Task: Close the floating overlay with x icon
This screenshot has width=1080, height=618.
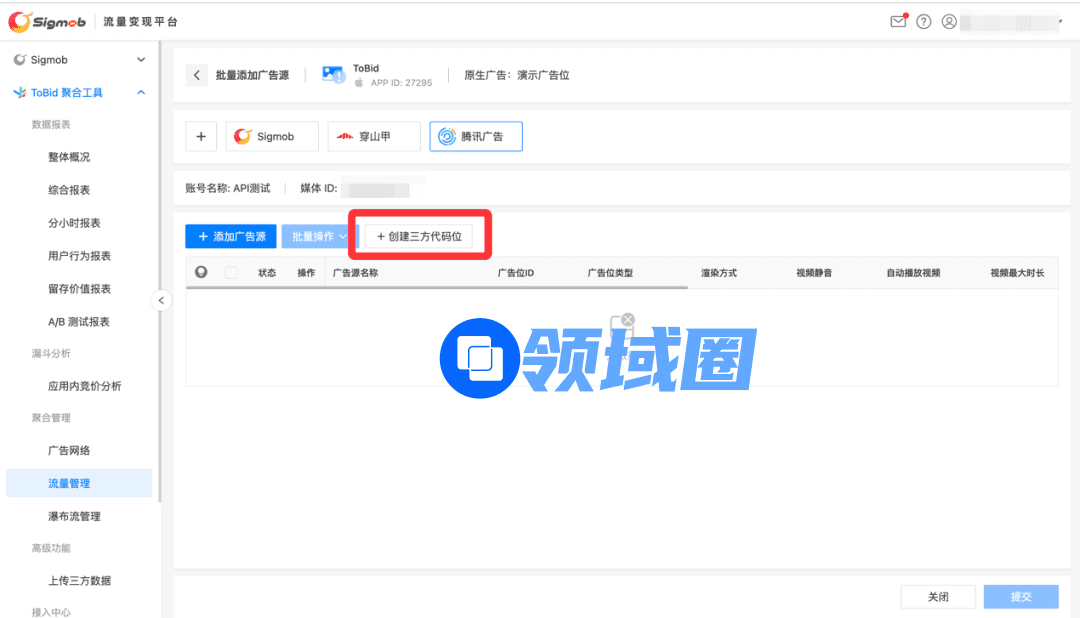Action: [x=627, y=320]
